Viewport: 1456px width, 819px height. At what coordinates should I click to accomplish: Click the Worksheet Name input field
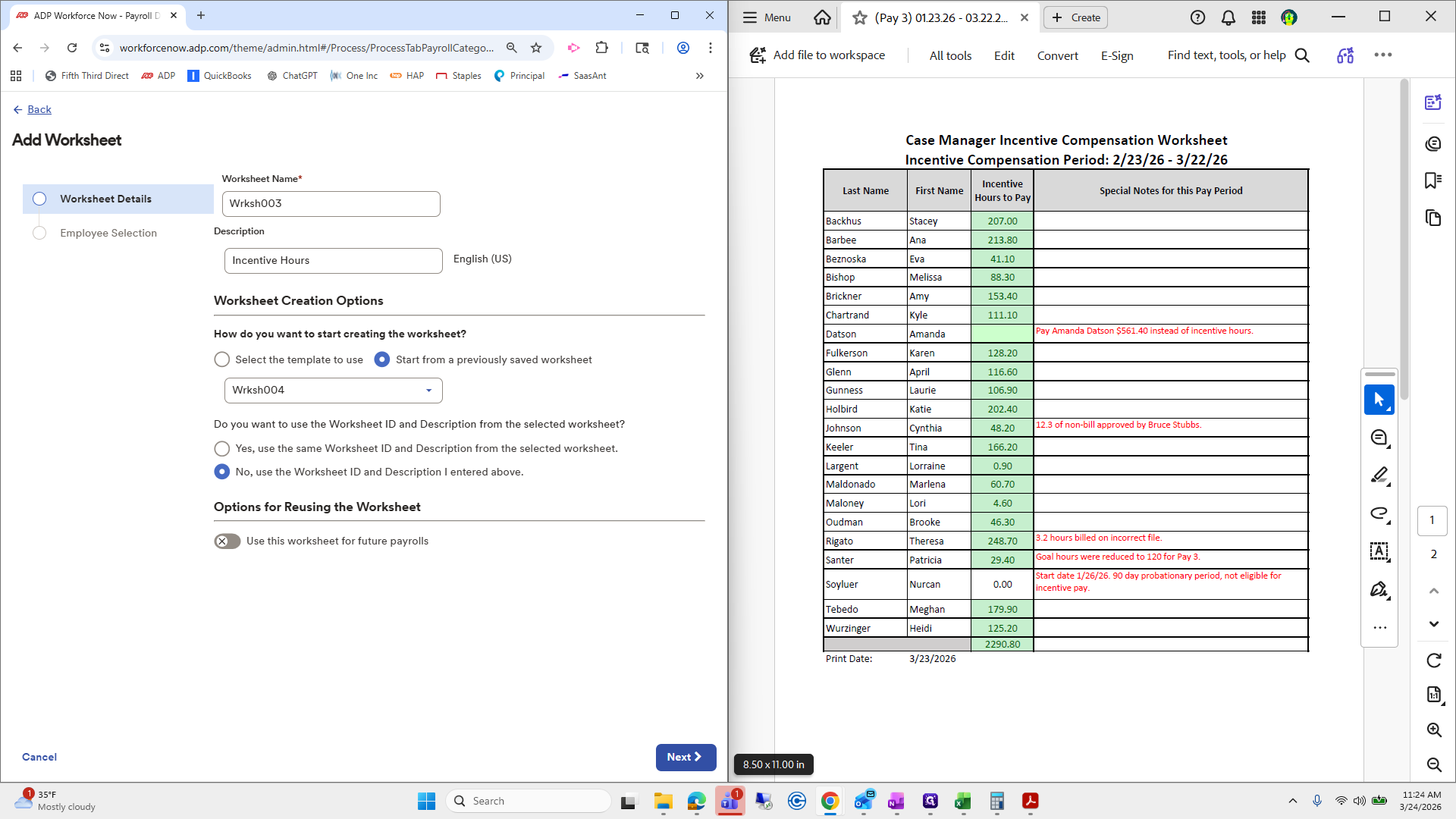[x=331, y=203]
